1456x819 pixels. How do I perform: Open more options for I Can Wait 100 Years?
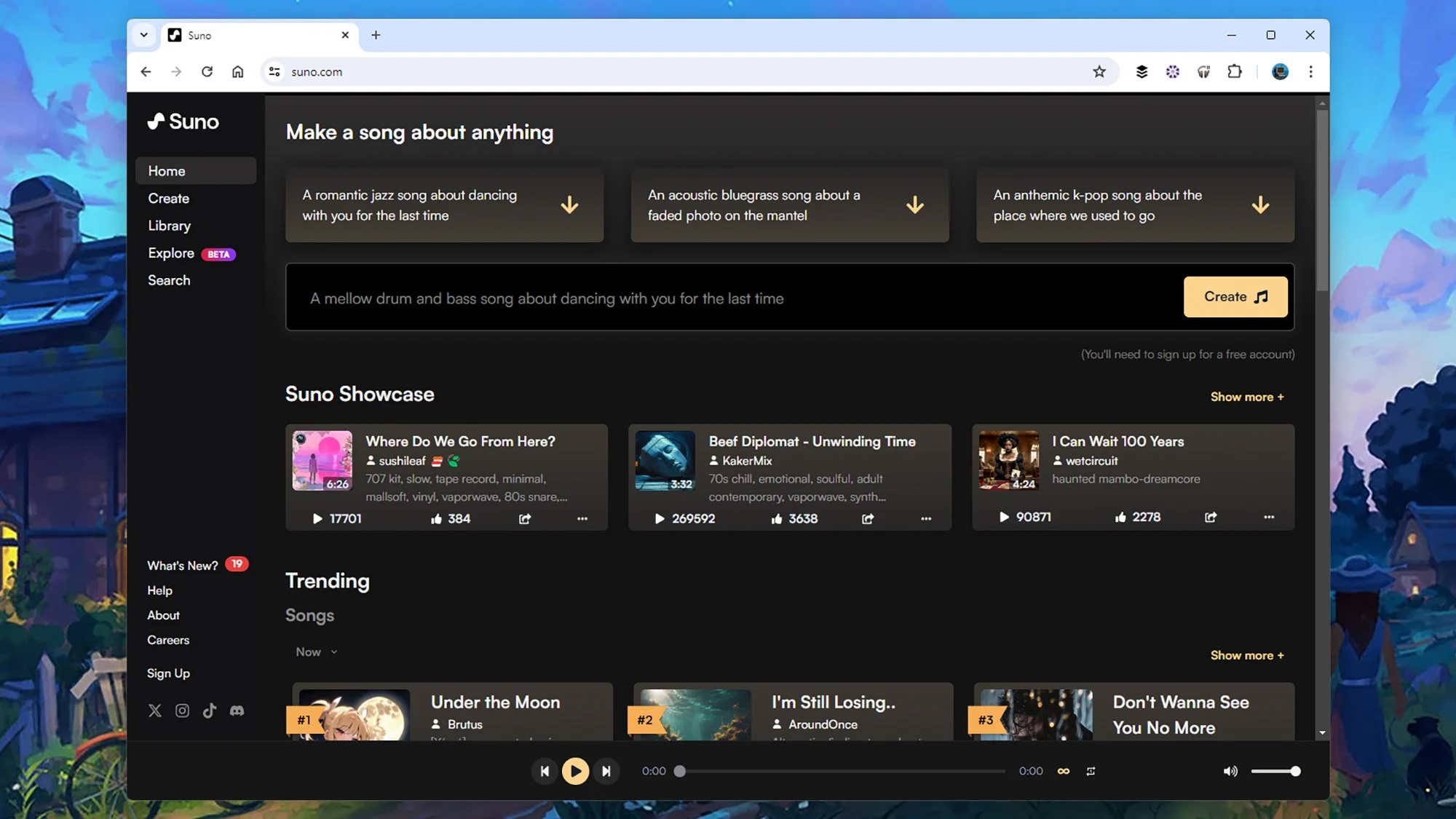point(1269,517)
